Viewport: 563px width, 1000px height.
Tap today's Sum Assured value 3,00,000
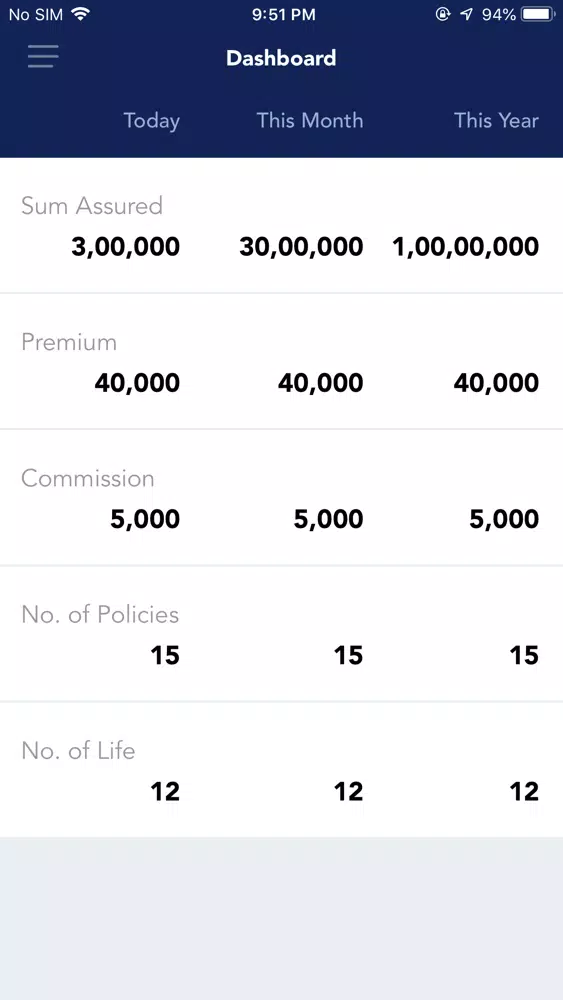tap(126, 247)
